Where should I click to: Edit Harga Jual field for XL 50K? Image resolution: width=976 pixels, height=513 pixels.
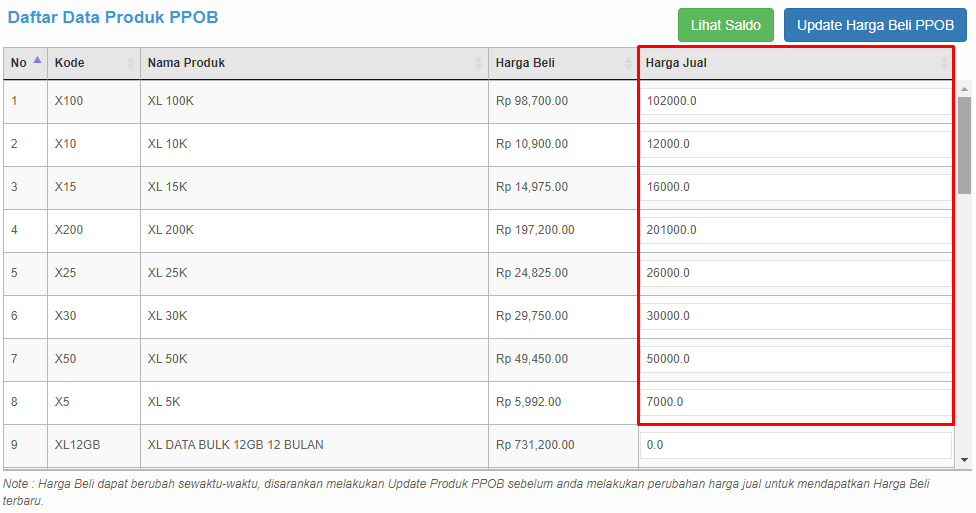coord(796,359)
